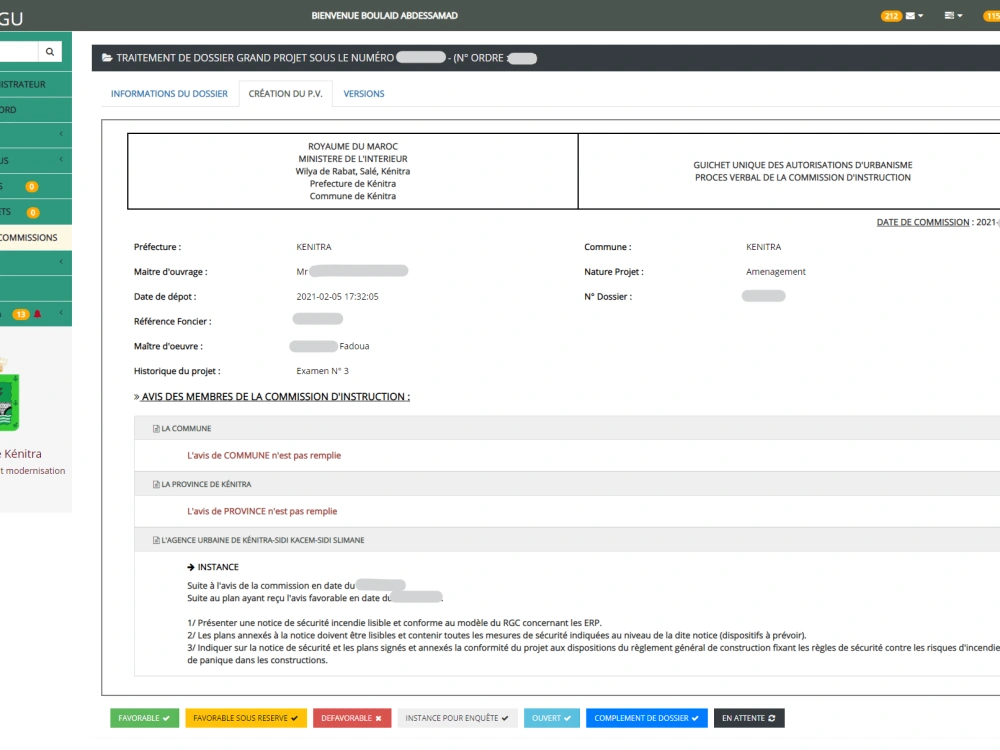Click the document icon beside L'AGENCE URBAINE

(156, 540)
